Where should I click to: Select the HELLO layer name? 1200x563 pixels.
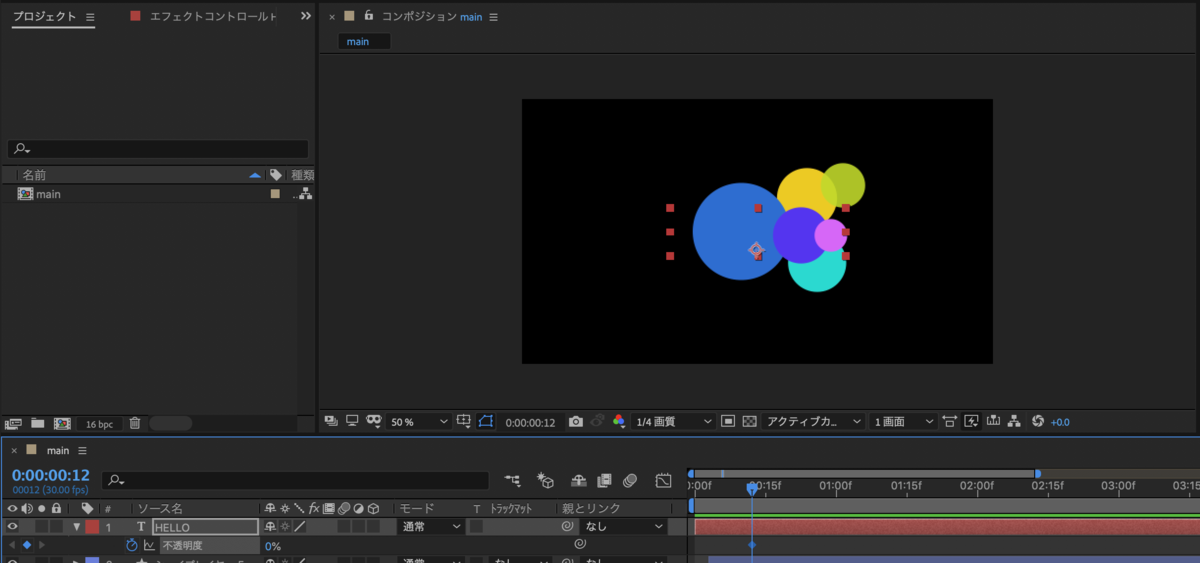(x=205, y=527)
